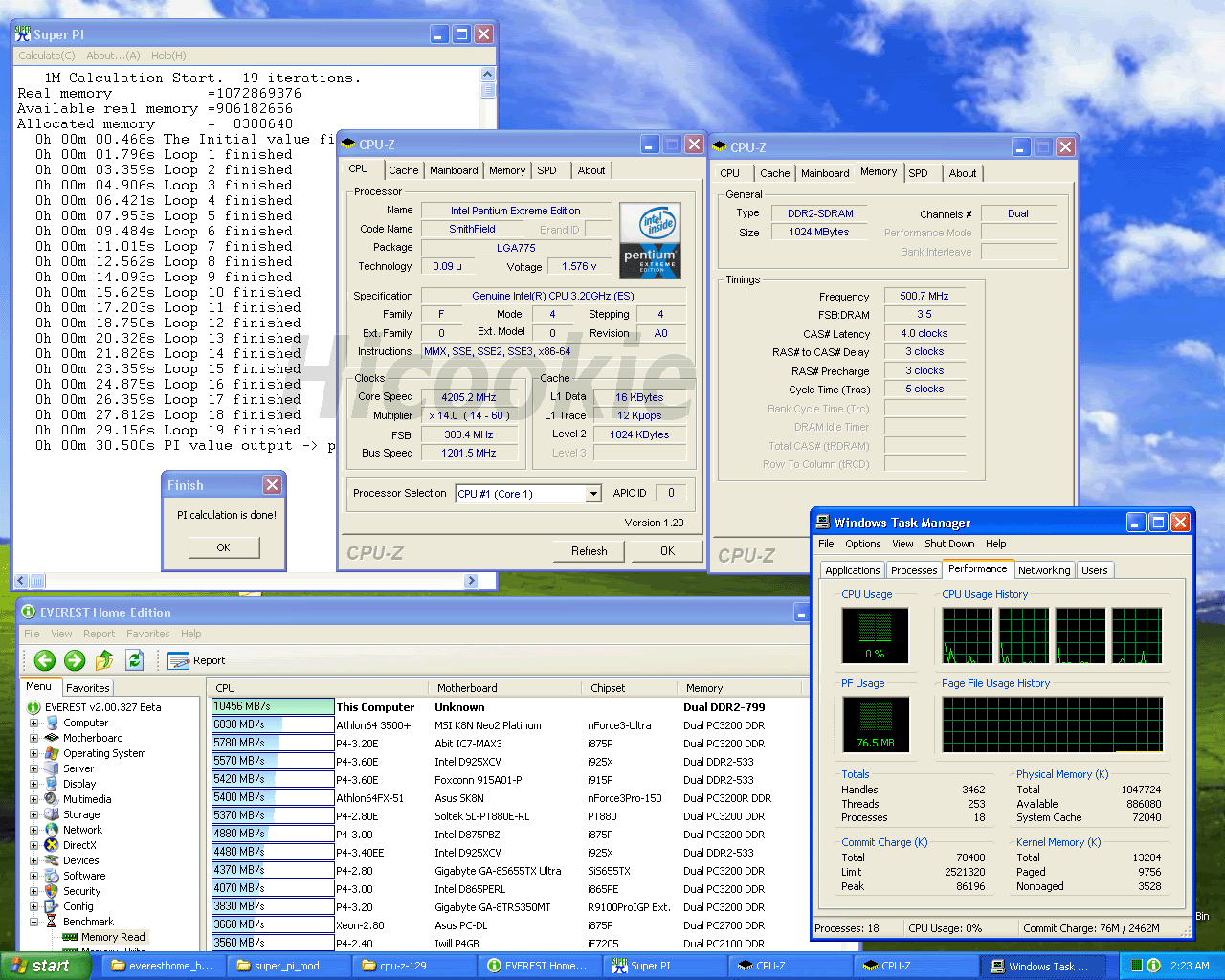The image size is (1225, 980).
Task: Click the Windows start button
Action: click(45, 966)
